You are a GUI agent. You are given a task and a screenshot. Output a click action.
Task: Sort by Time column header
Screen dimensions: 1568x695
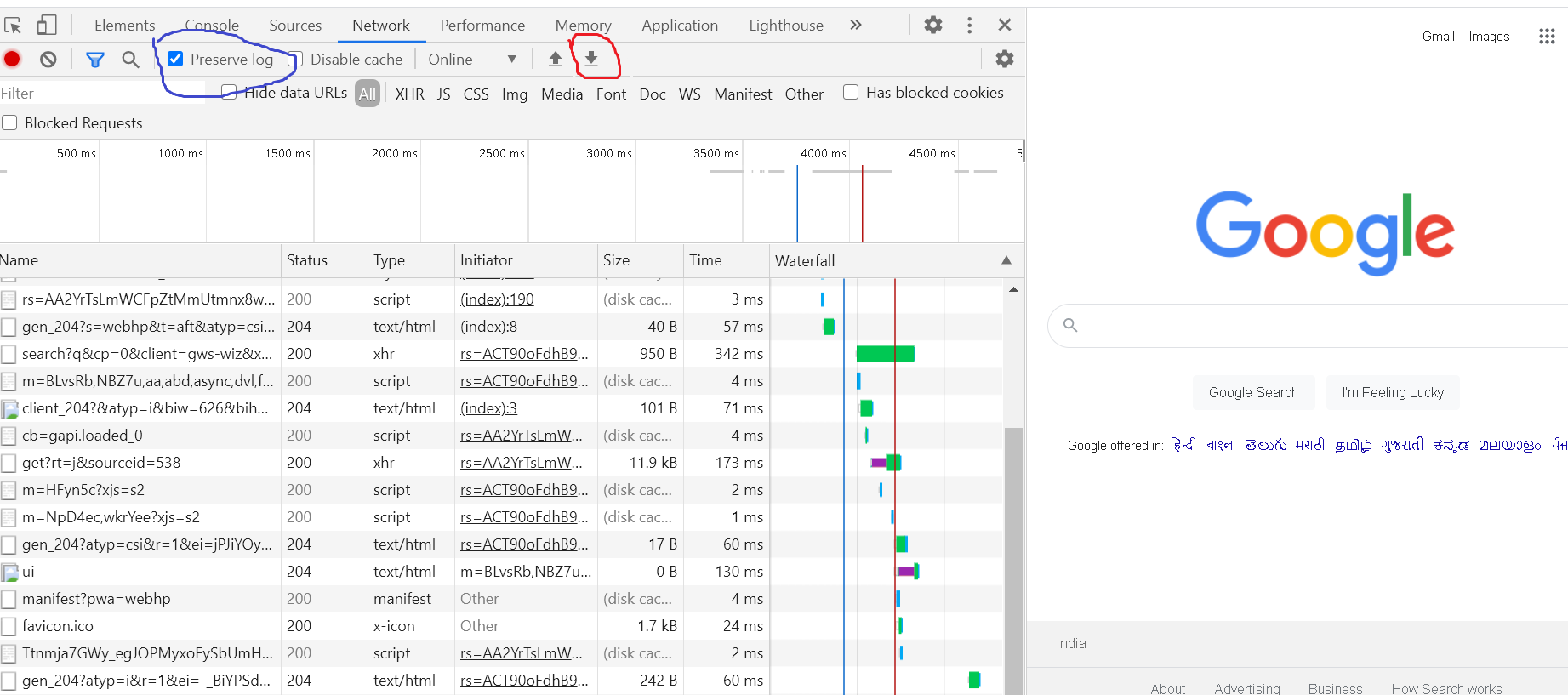[727, 260]
